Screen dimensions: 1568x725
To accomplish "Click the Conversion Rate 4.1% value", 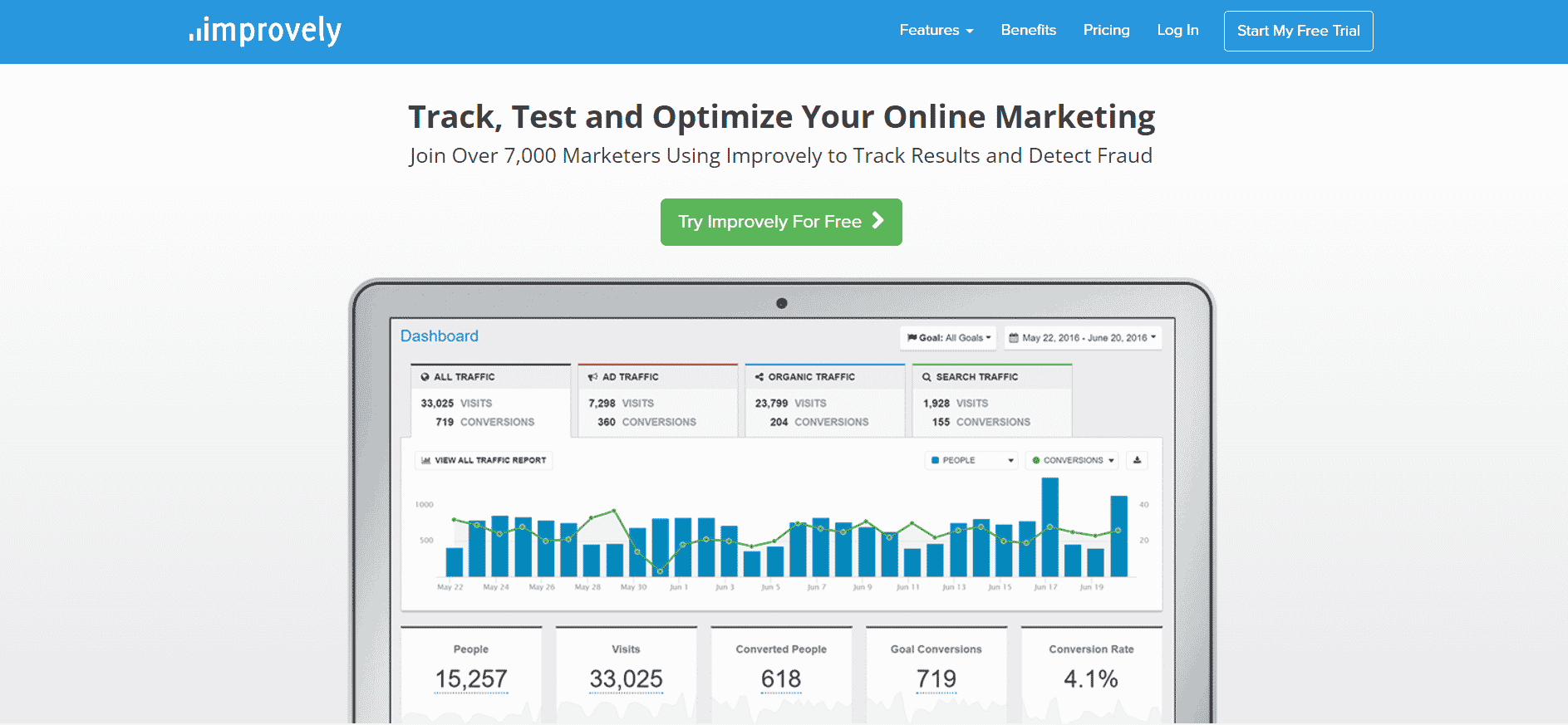I will 1091,679.
